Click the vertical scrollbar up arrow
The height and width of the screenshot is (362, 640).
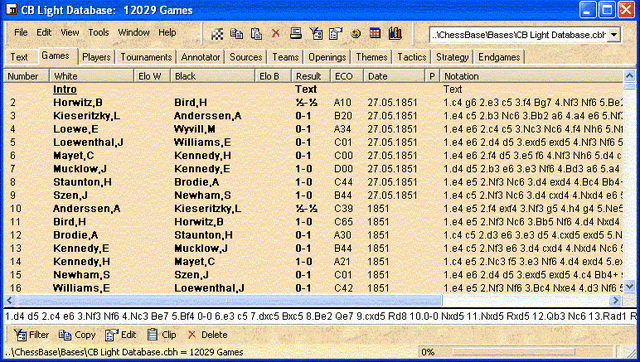[629, 76]
